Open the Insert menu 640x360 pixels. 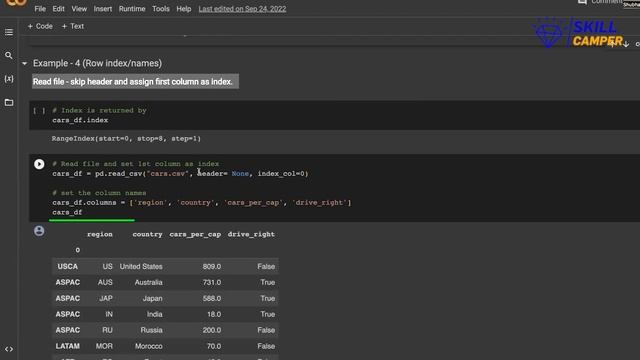(x=102, y=9)
